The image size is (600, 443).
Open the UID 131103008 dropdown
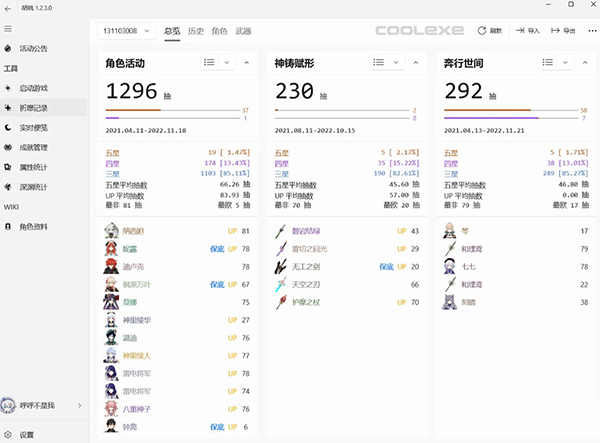(x=126, y=31)
